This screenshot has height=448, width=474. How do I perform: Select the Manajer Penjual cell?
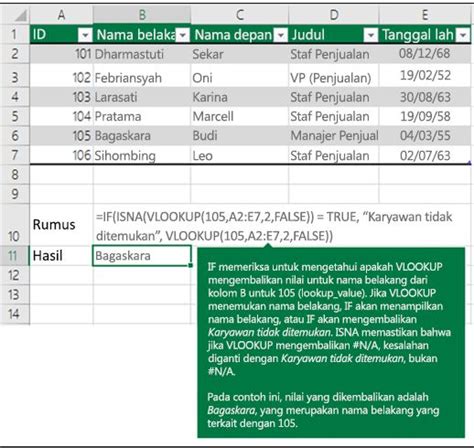(x=334, y=135)
